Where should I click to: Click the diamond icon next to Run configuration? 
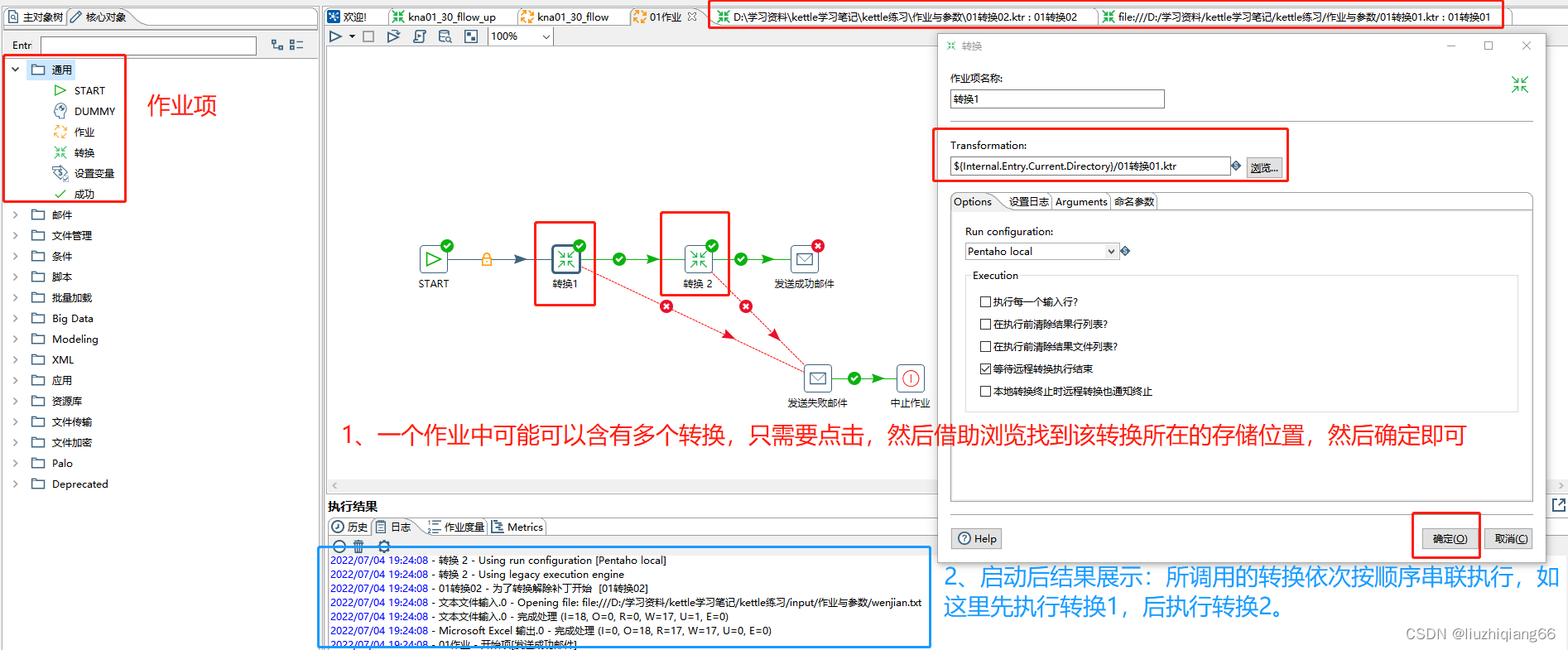pyautogui.click(x=1125, y=251)
